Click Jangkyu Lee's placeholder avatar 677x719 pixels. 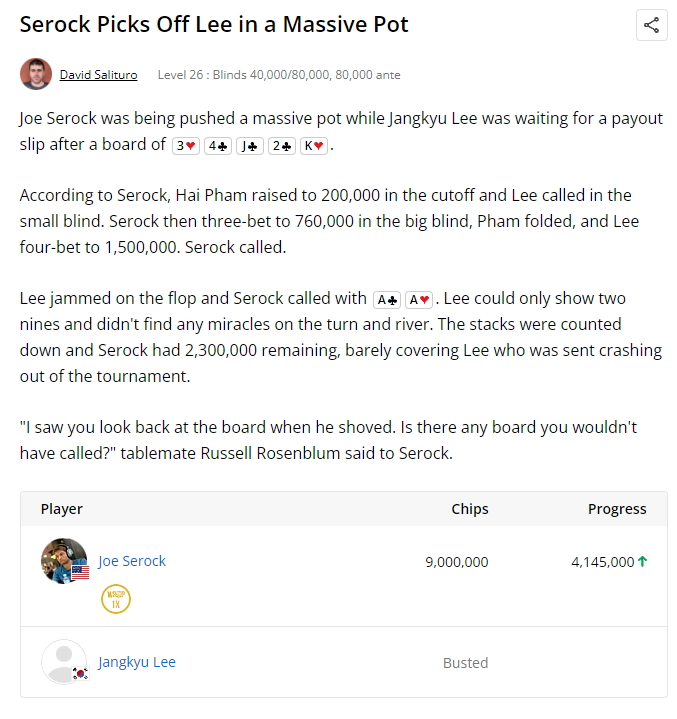tap(64, 662)
